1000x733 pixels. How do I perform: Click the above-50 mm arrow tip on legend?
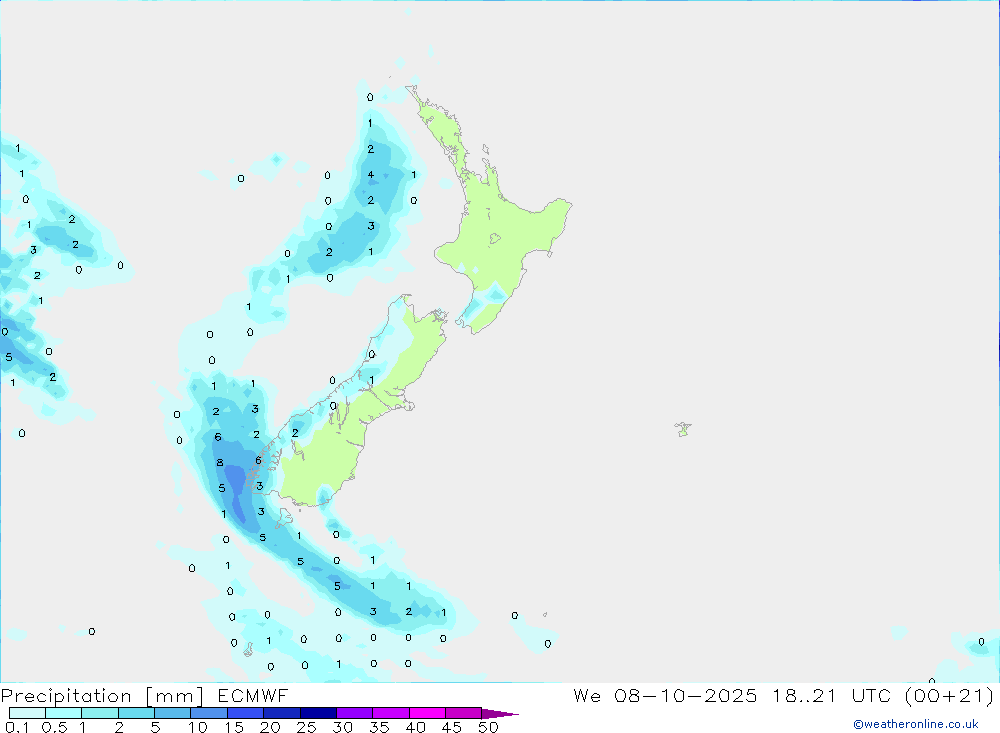point(499,714)
